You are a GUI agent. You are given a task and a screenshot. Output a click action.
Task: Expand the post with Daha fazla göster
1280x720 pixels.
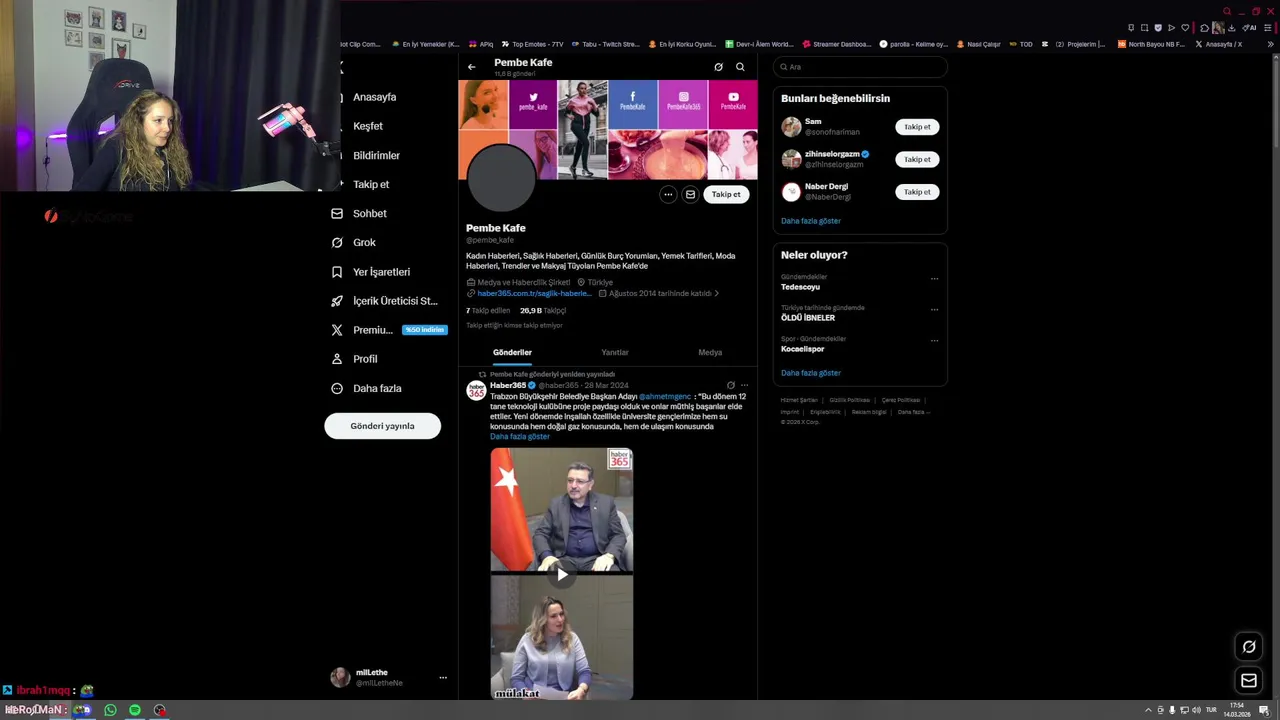tap(520, 437)
